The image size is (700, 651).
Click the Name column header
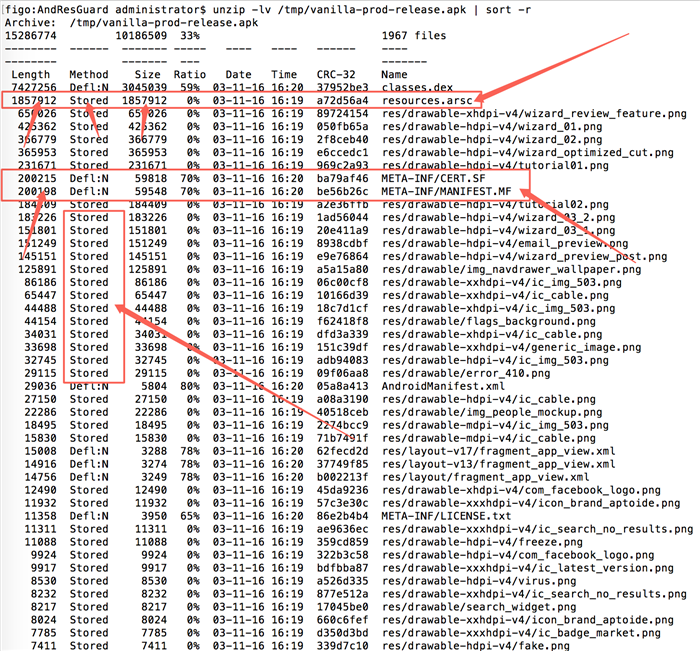[x=394, y=75]
